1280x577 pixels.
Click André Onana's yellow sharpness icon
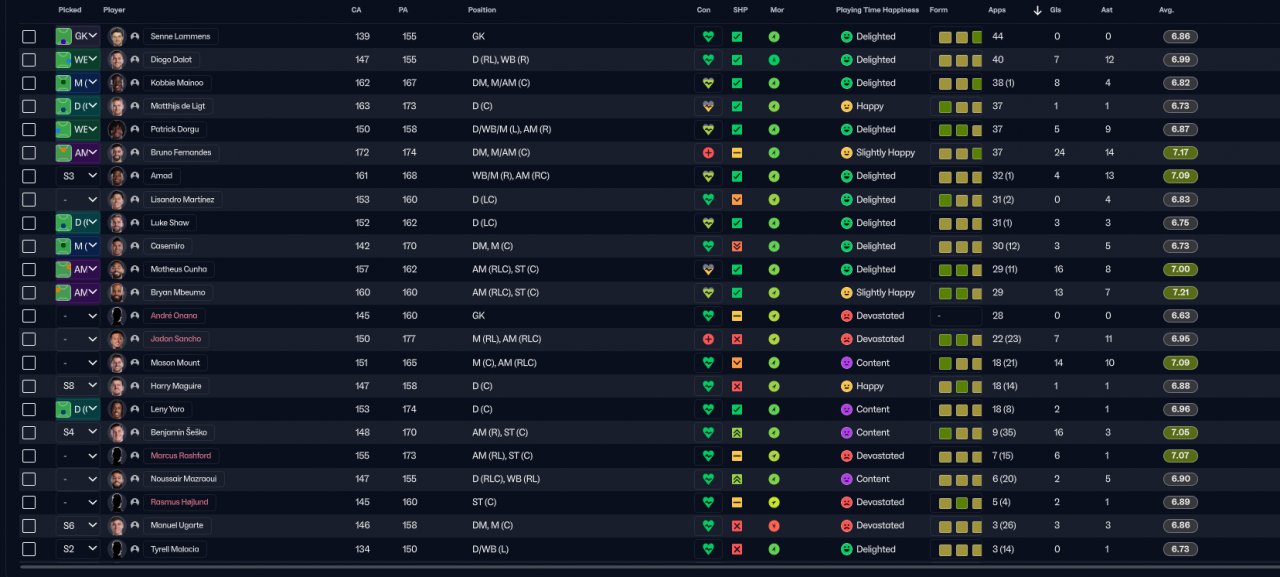click(737, 316)
